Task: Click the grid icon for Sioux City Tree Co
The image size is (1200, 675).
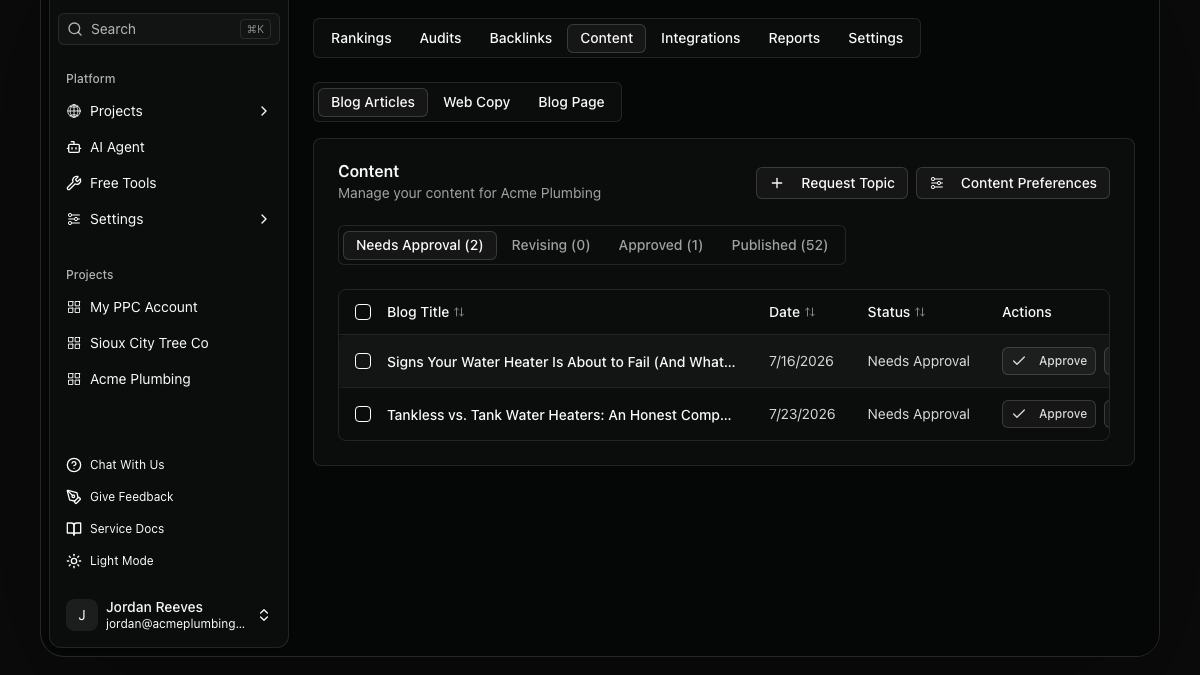Action: (x=74, y=343)
